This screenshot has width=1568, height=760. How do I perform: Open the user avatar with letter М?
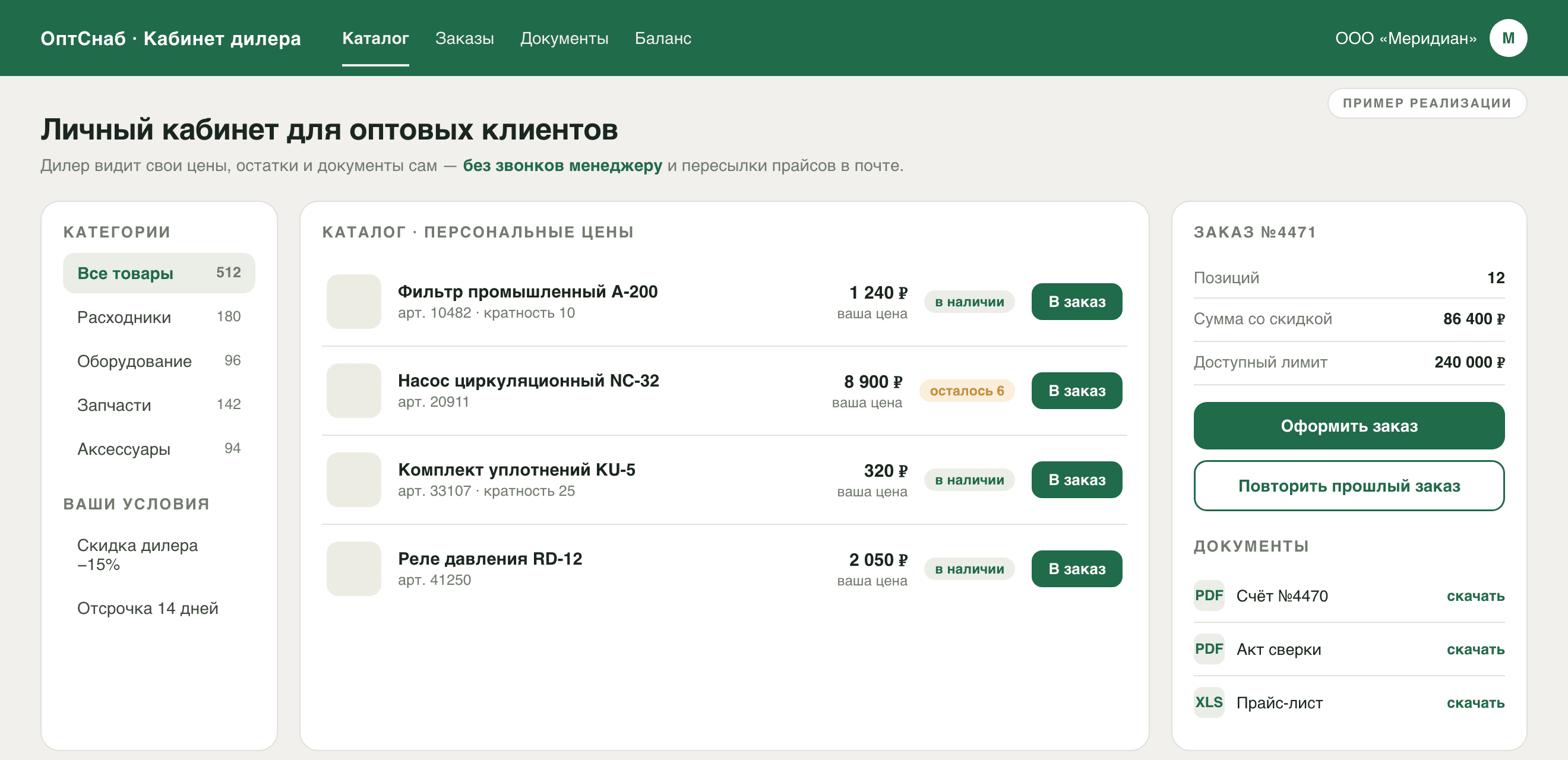(x=1508, y=38)
